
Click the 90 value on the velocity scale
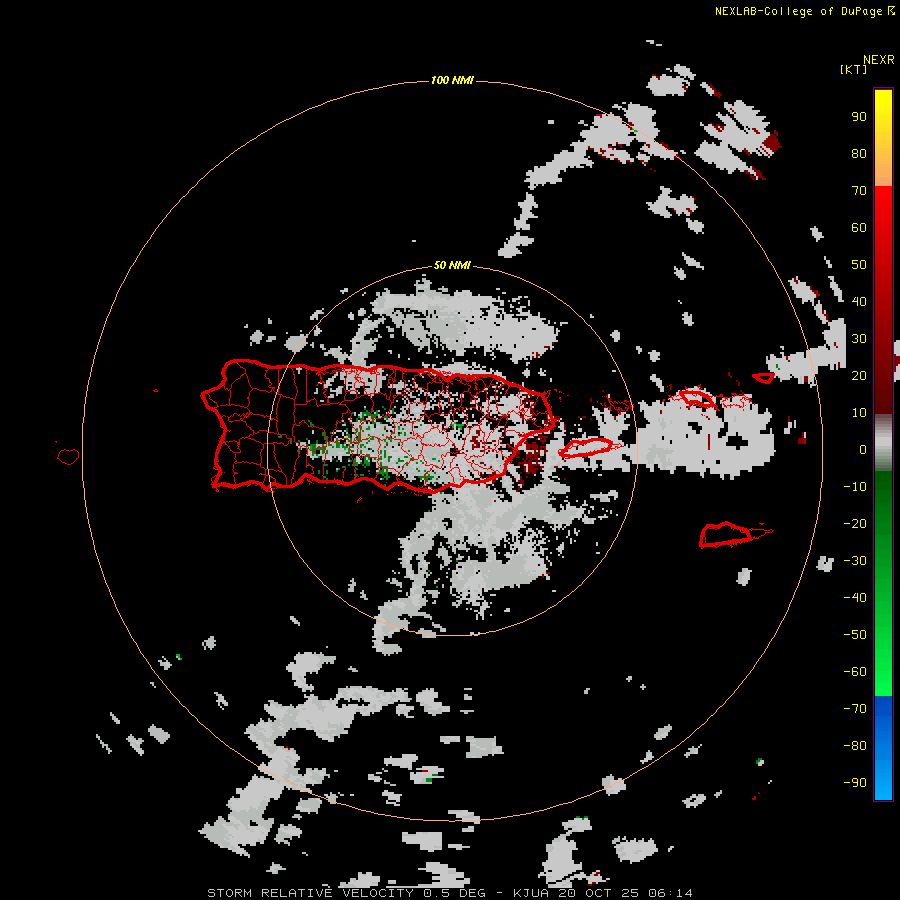pyautogui.click(x=859, y=117)
